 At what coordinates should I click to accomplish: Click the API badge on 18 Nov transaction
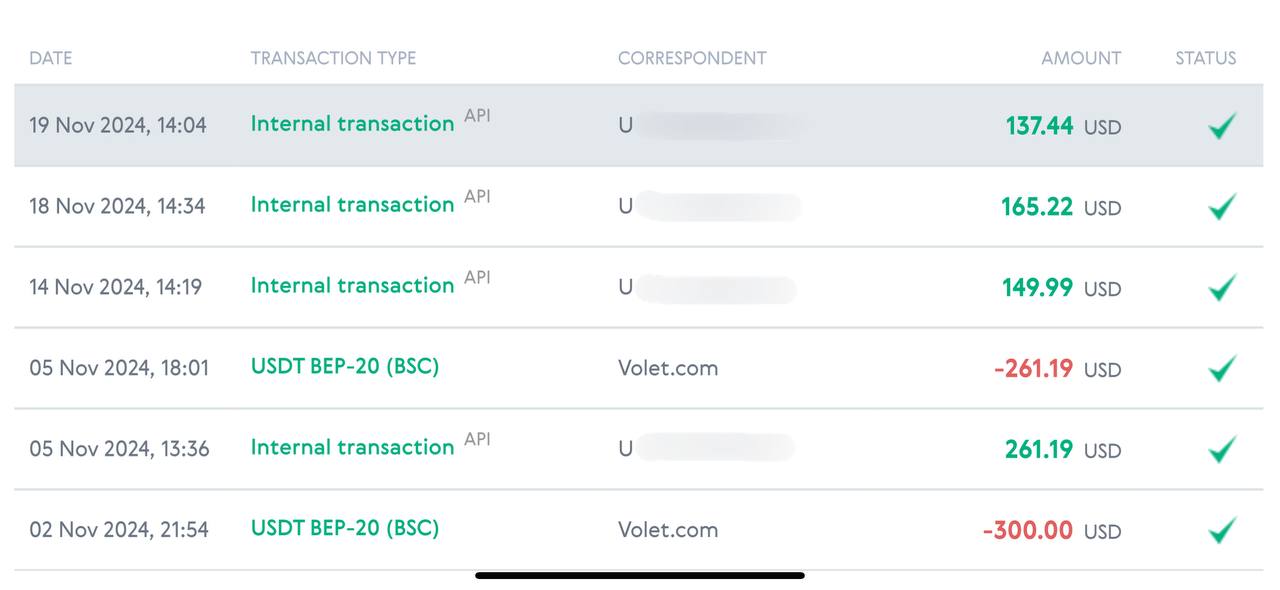pos(477,197)
